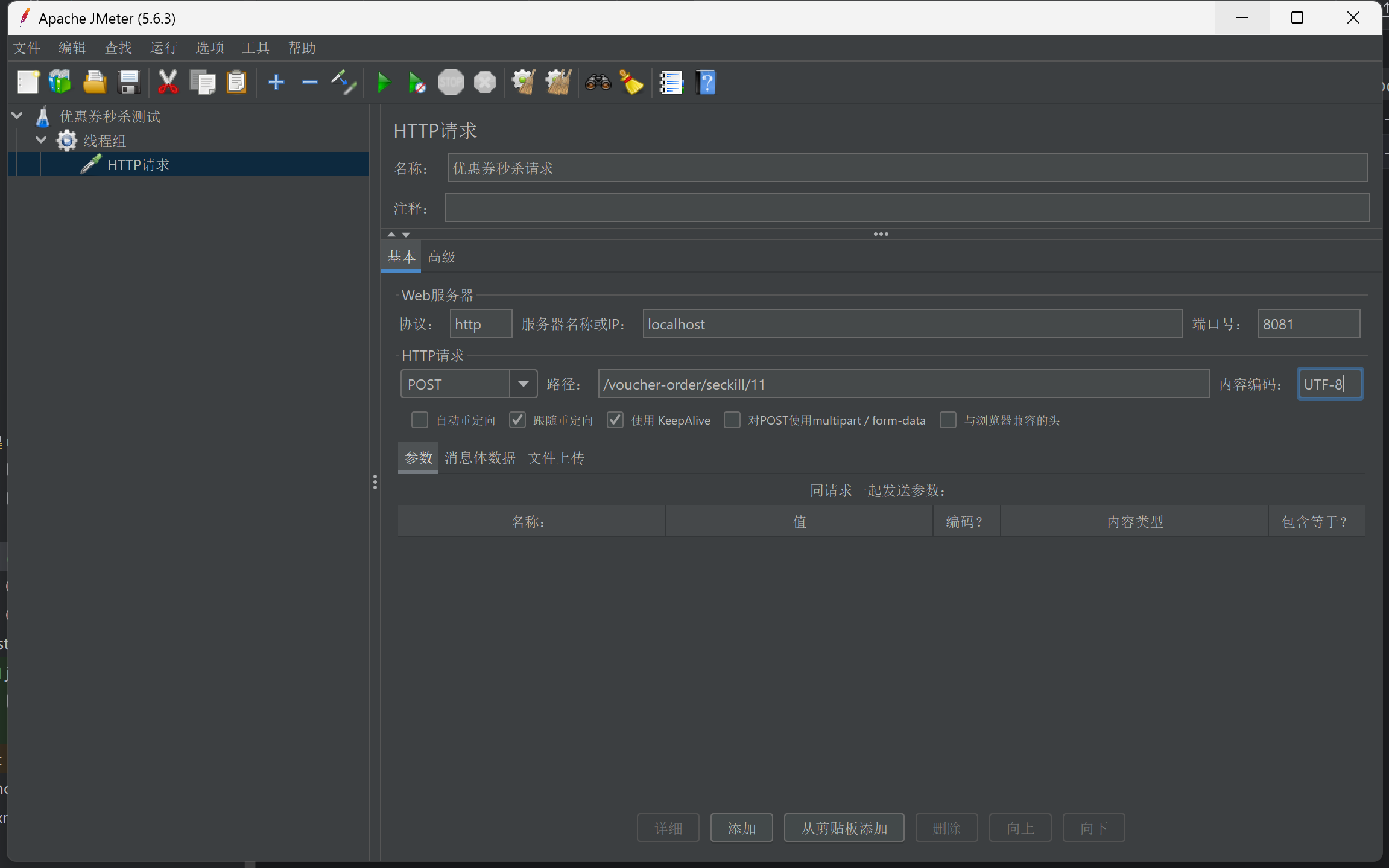Open the Function helper list icon

tap(671, 83)
